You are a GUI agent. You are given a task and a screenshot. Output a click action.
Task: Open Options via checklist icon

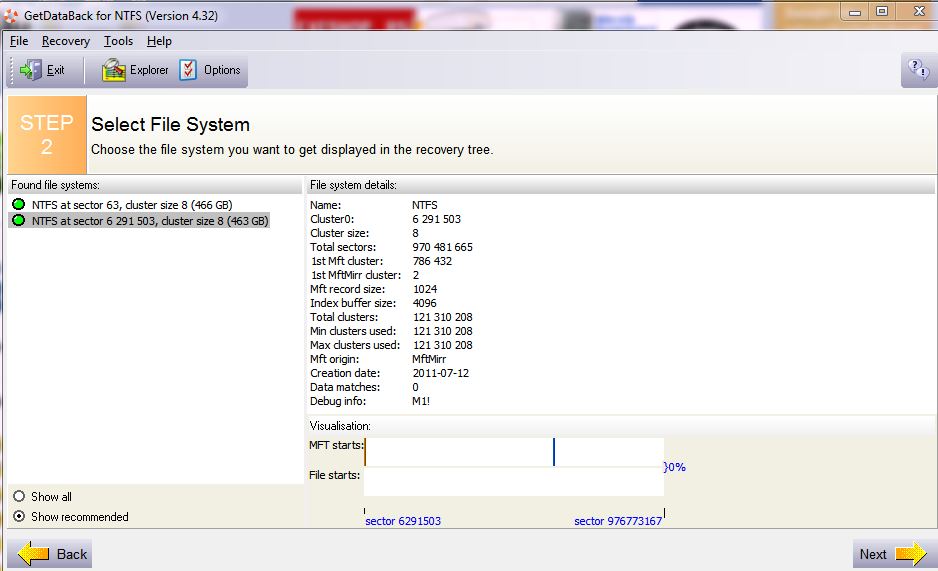point(188,70)
